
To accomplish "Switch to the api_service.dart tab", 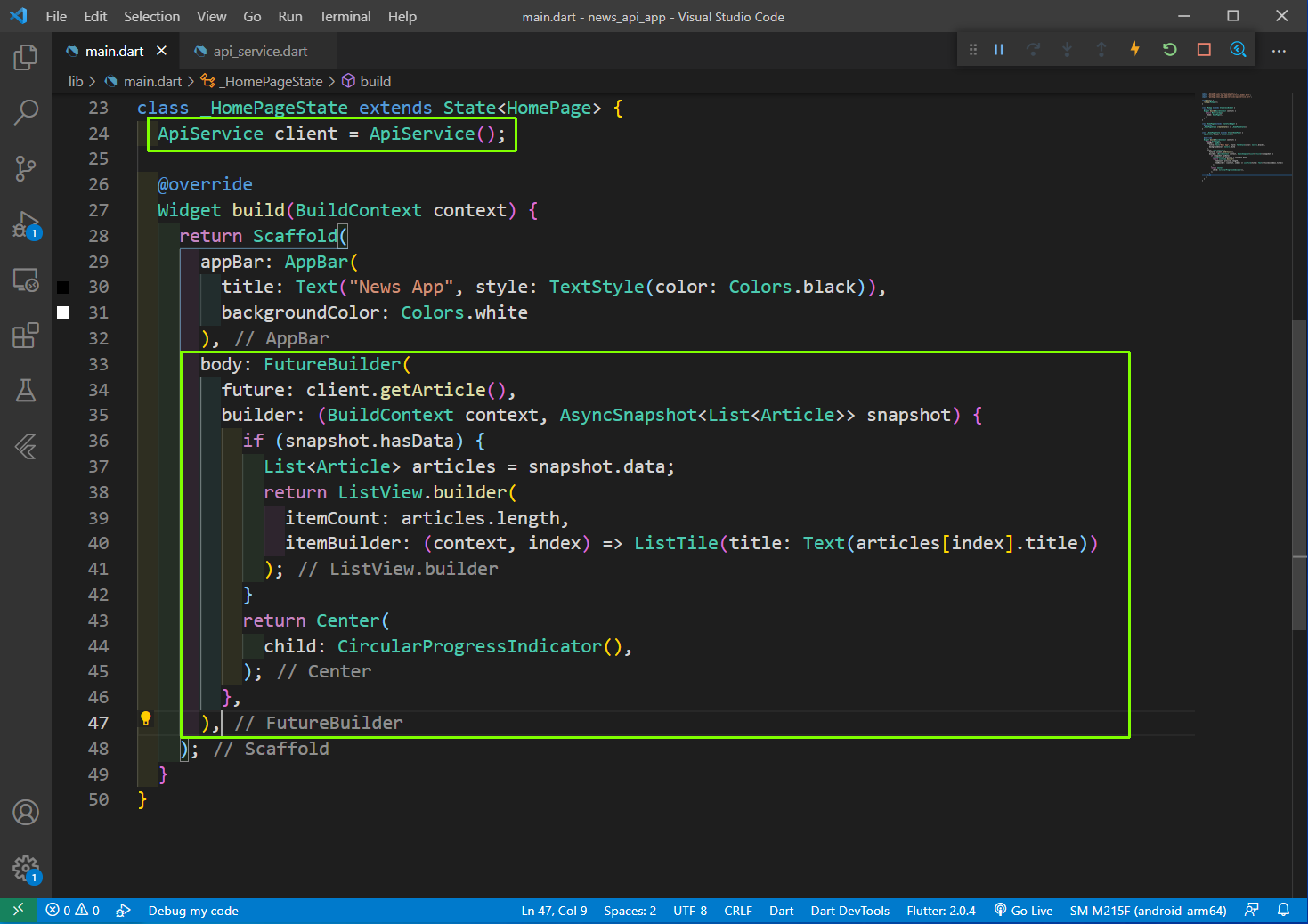I will coord(260,51).
